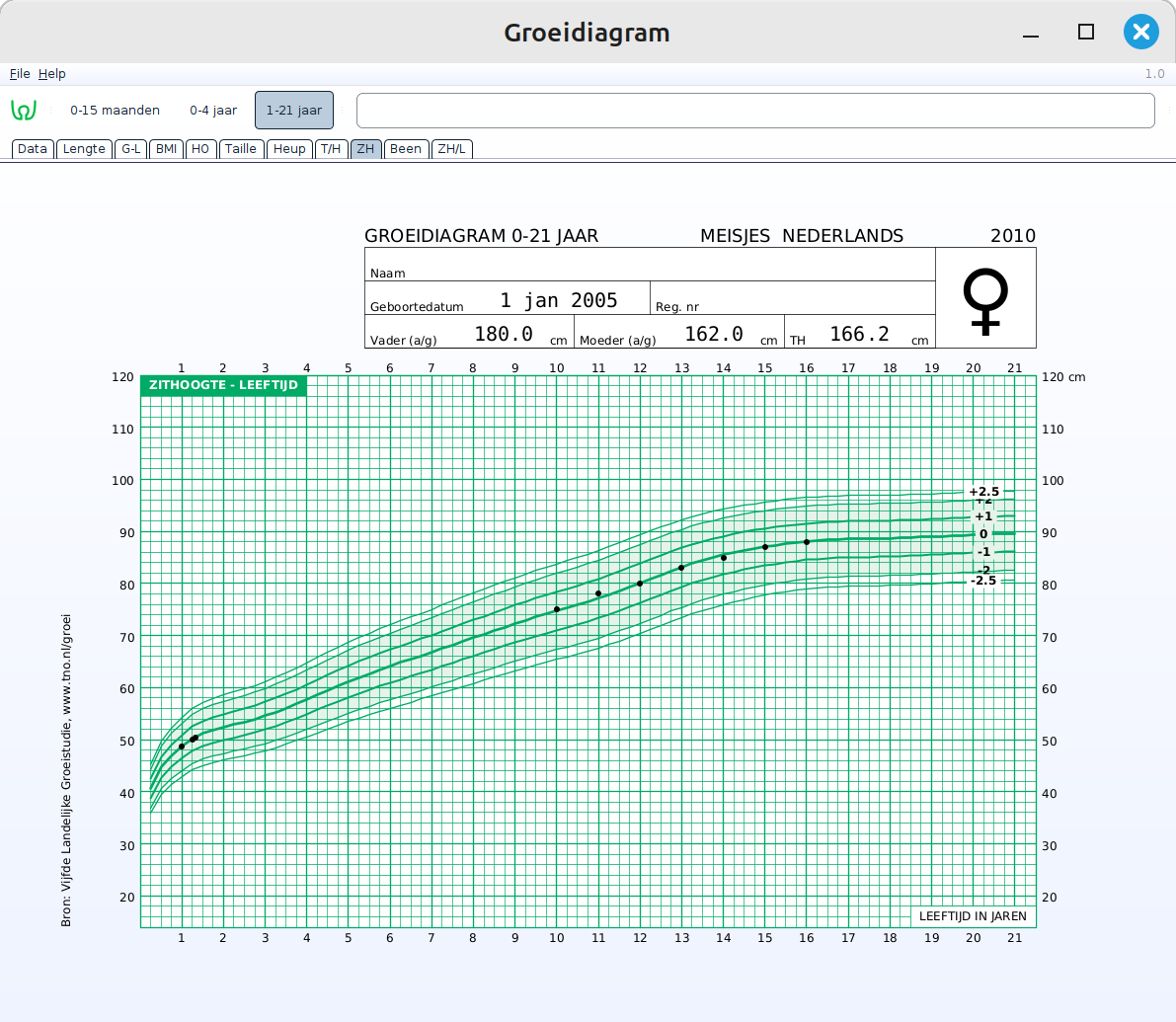The height and width of the screenshot is (1022, 1176).
Task: Click the data point at age 12
Action: click(640, 584)
